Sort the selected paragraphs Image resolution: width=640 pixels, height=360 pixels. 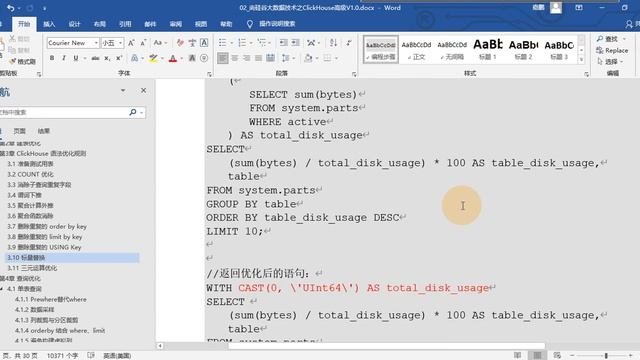pos(333,43)
